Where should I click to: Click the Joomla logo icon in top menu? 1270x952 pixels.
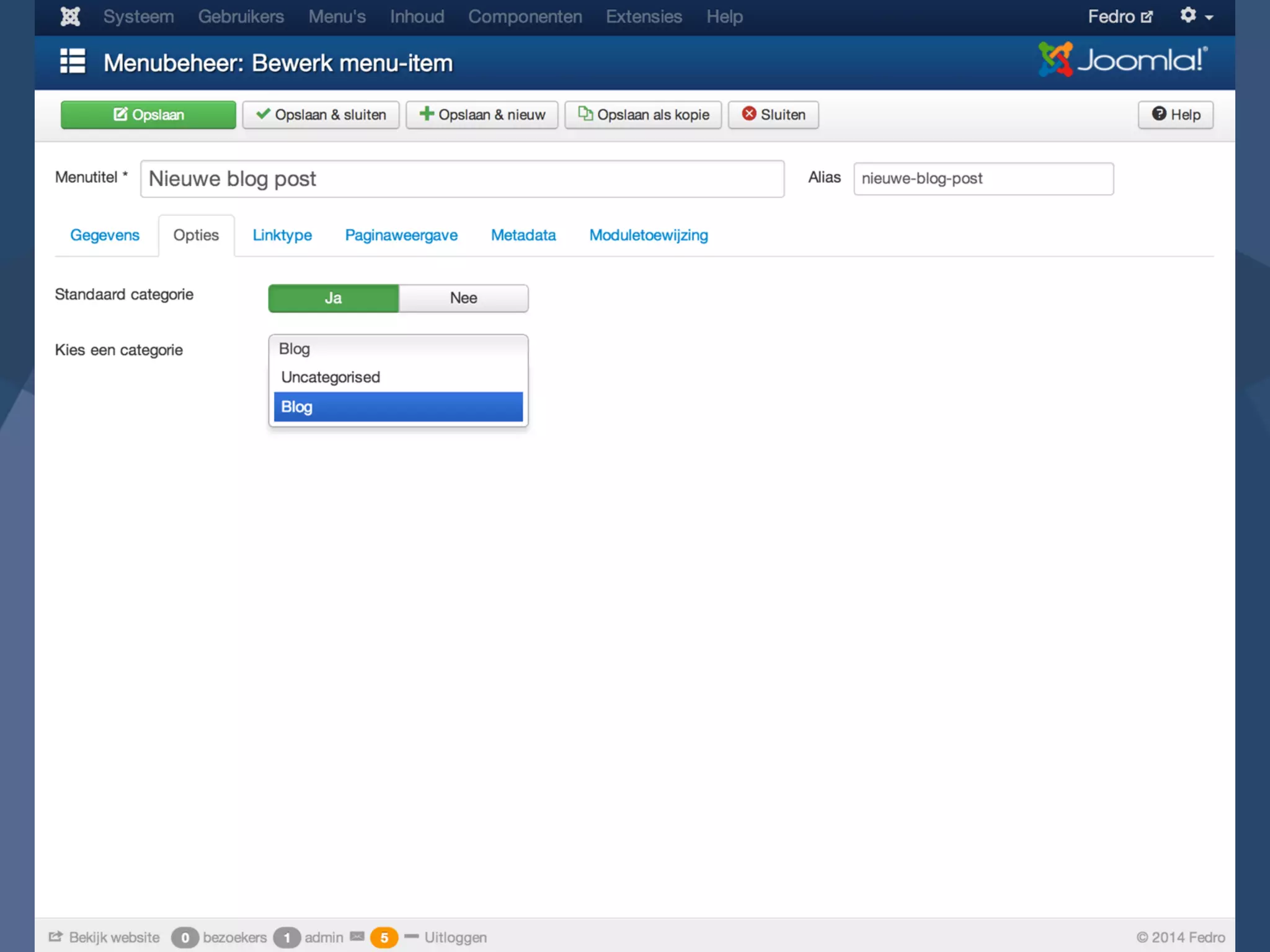[x=70, y=17]
